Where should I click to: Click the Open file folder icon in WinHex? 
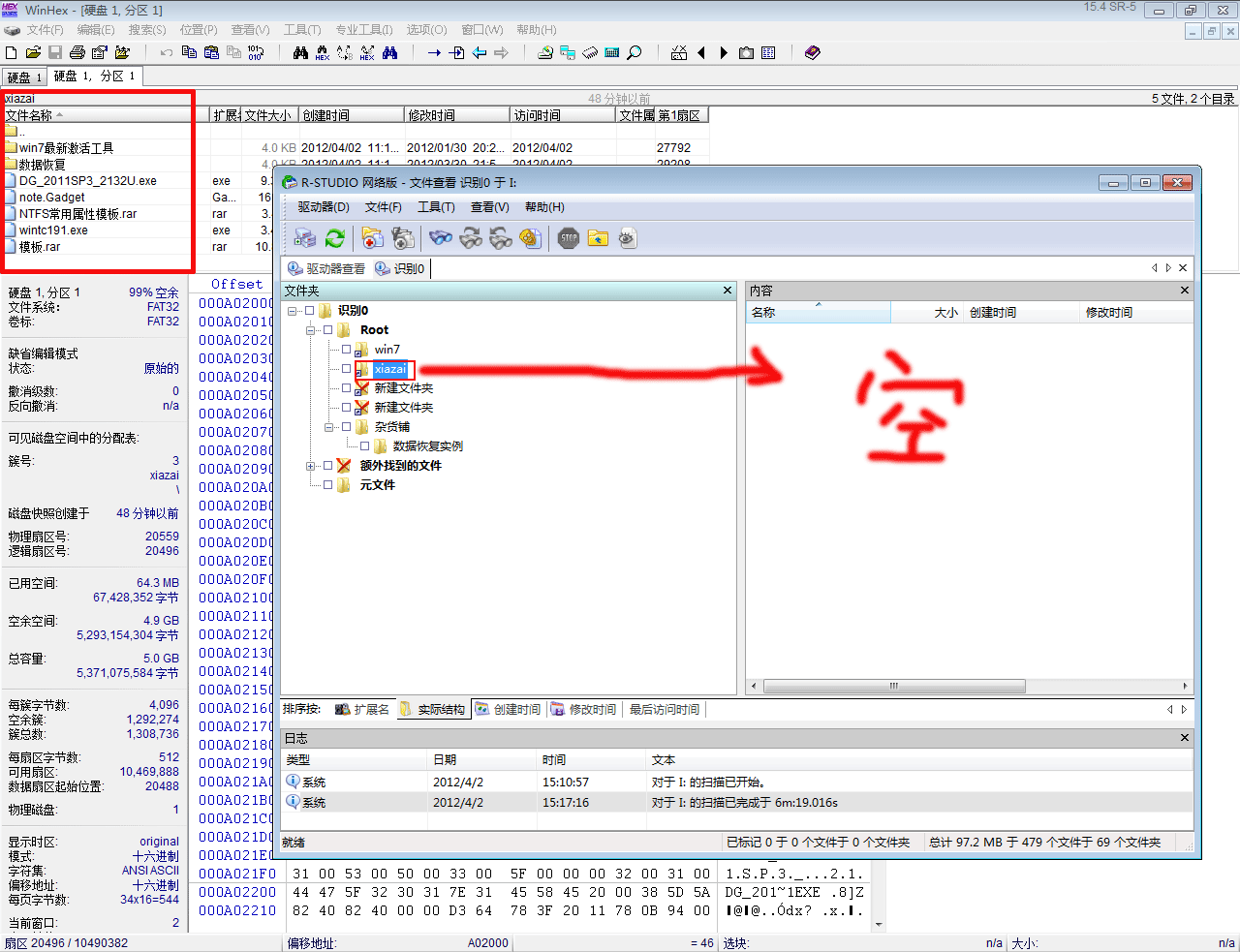33,52
